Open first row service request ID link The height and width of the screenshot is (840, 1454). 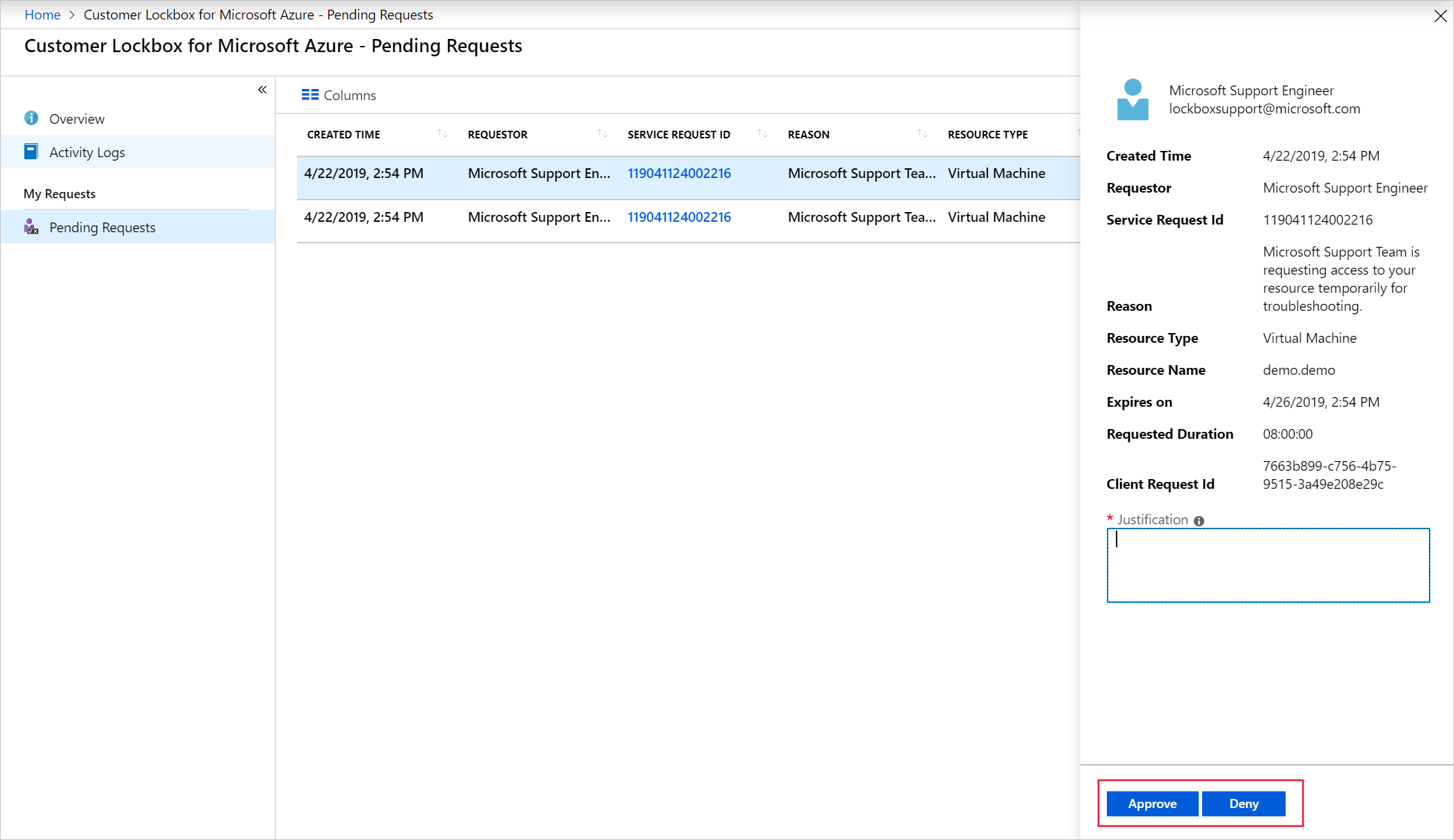(679, 173)
